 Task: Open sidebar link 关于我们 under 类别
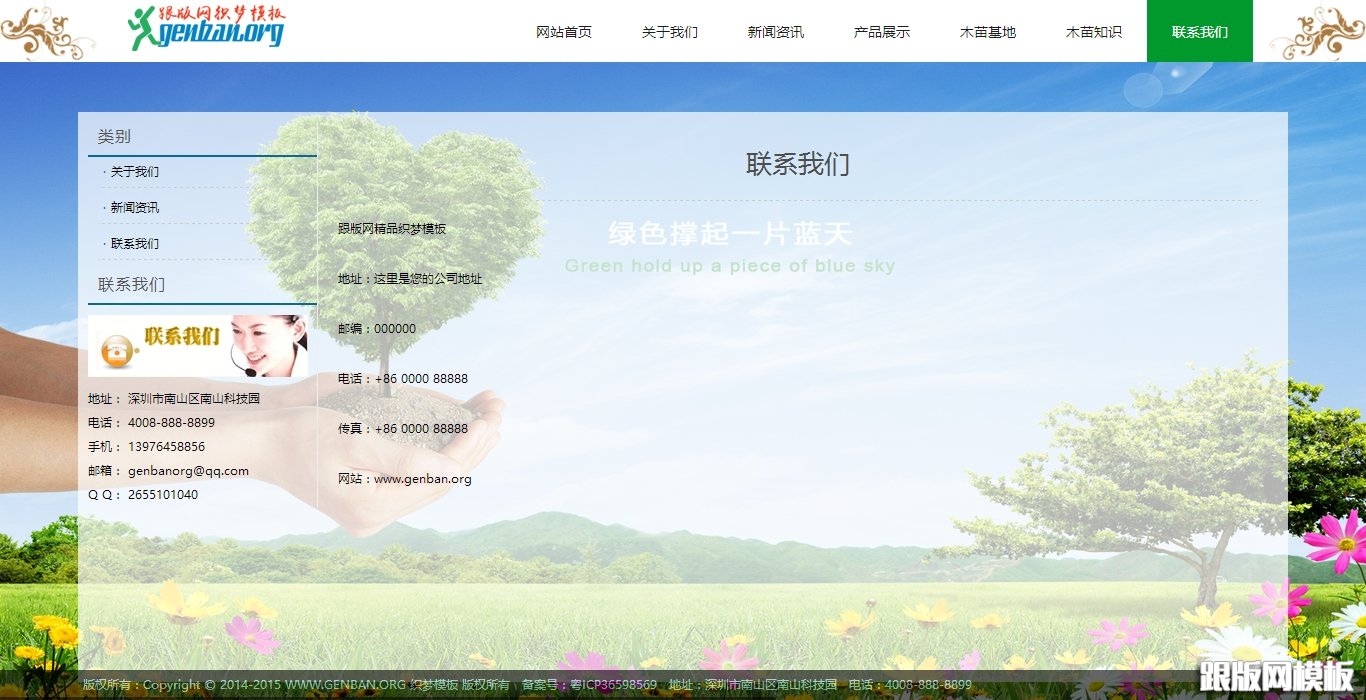134,172
